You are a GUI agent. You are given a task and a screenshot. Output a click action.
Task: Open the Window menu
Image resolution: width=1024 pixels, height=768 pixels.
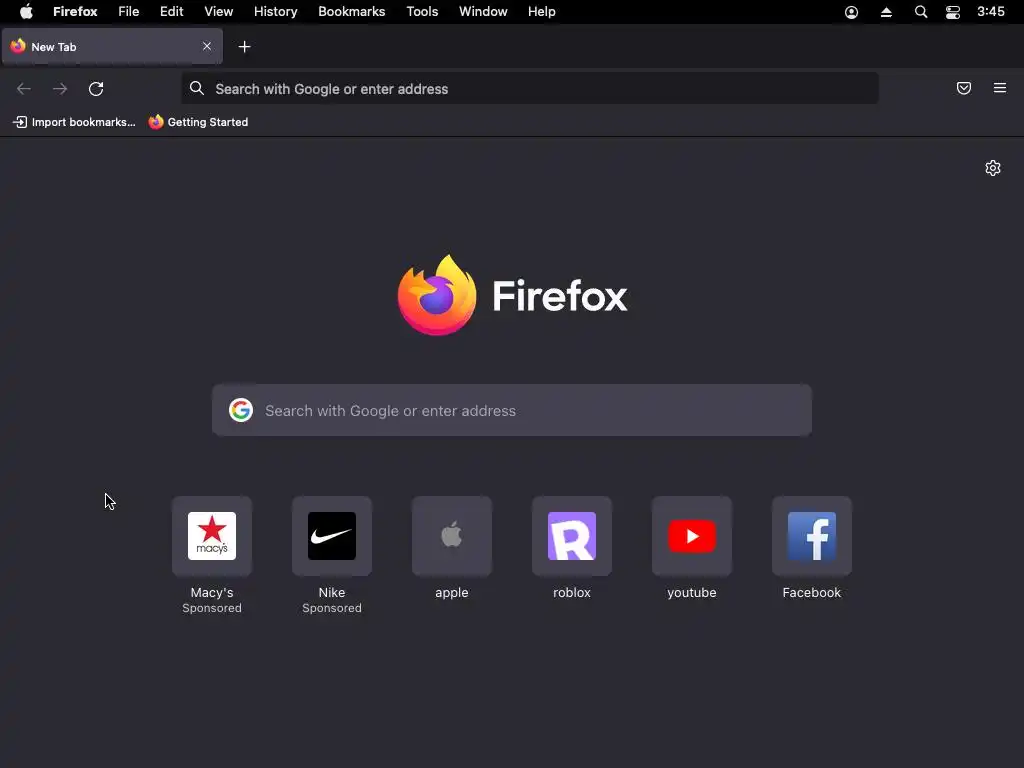click(x=483, y=12)
